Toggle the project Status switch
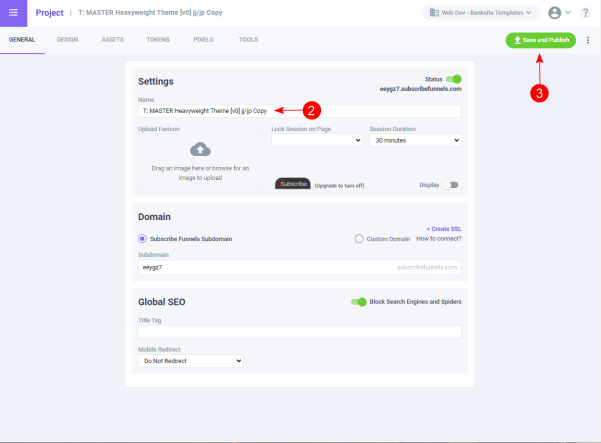Image resolution: width=601 pixels, height=443 pixels. click(x=454, y=78)
